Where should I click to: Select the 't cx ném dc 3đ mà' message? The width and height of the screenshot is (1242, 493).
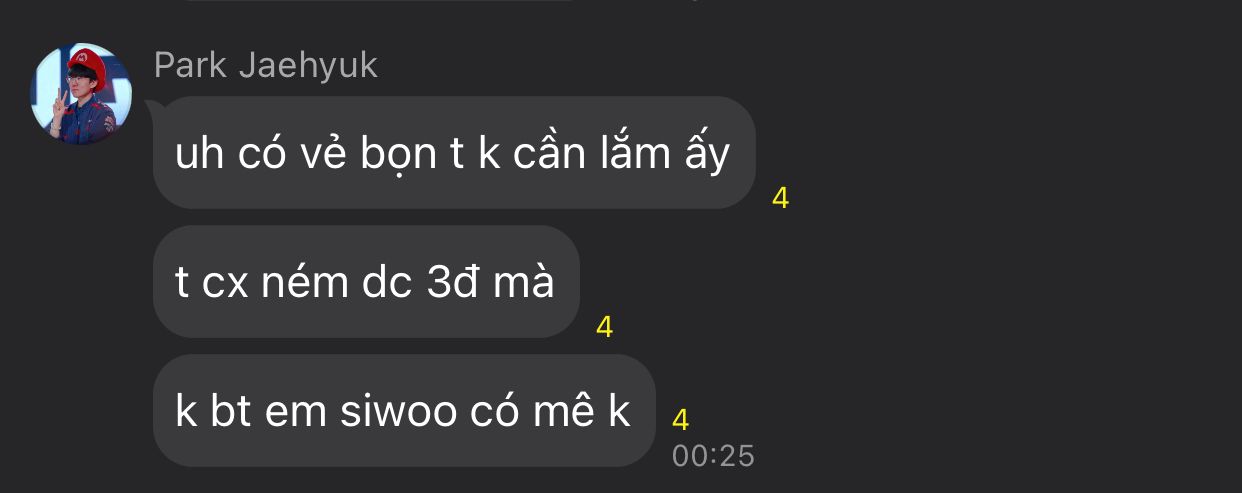click(366, 282)
